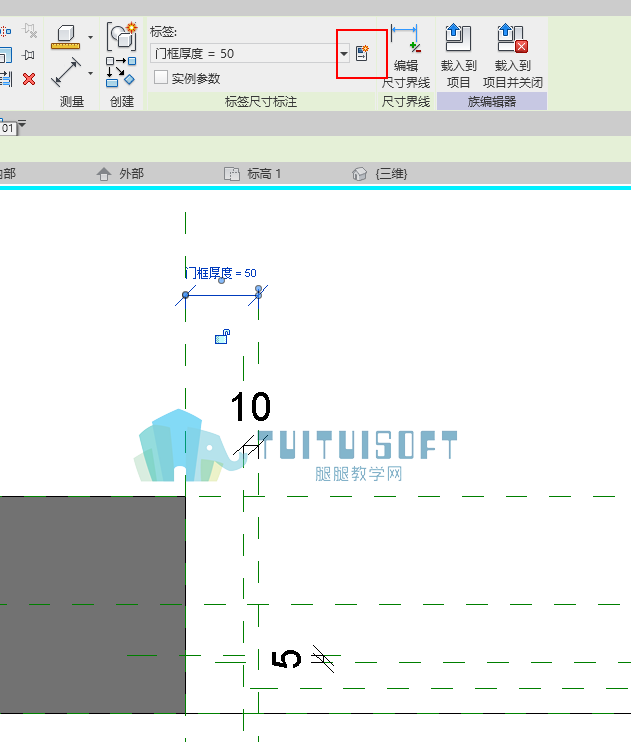Click the measure-between-references ruler tool
631x742 pixels.
click(65, 37)
